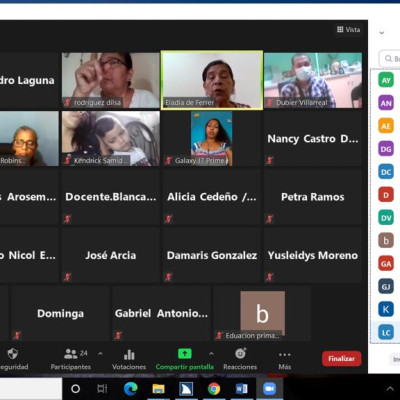This screenshot has width=400, height=400.
Task: Click the Microsoft Edge taskbar icon
Action: (131, 389)
